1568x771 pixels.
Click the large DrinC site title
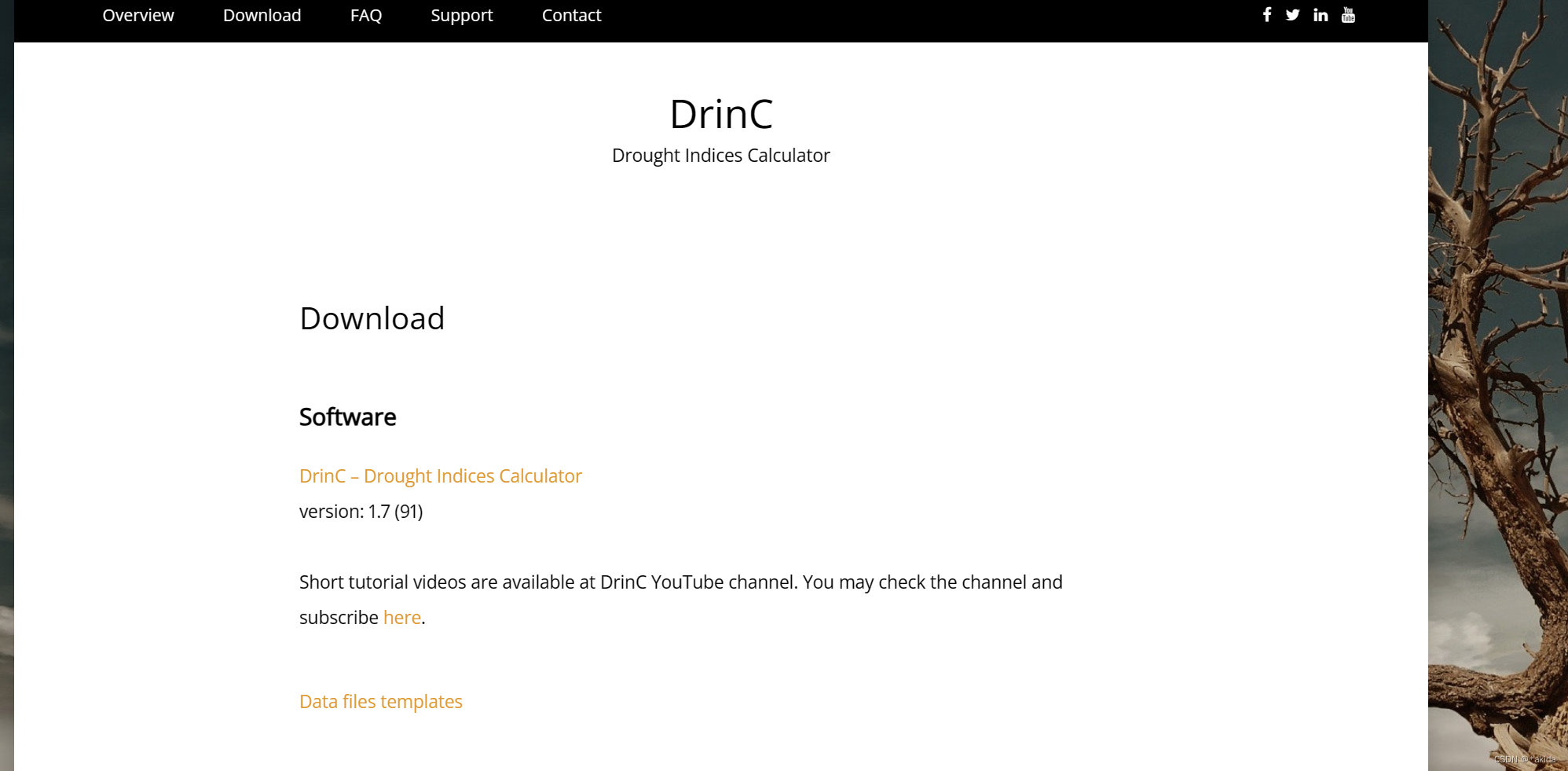pyautogui.click(x=721, y=114)
